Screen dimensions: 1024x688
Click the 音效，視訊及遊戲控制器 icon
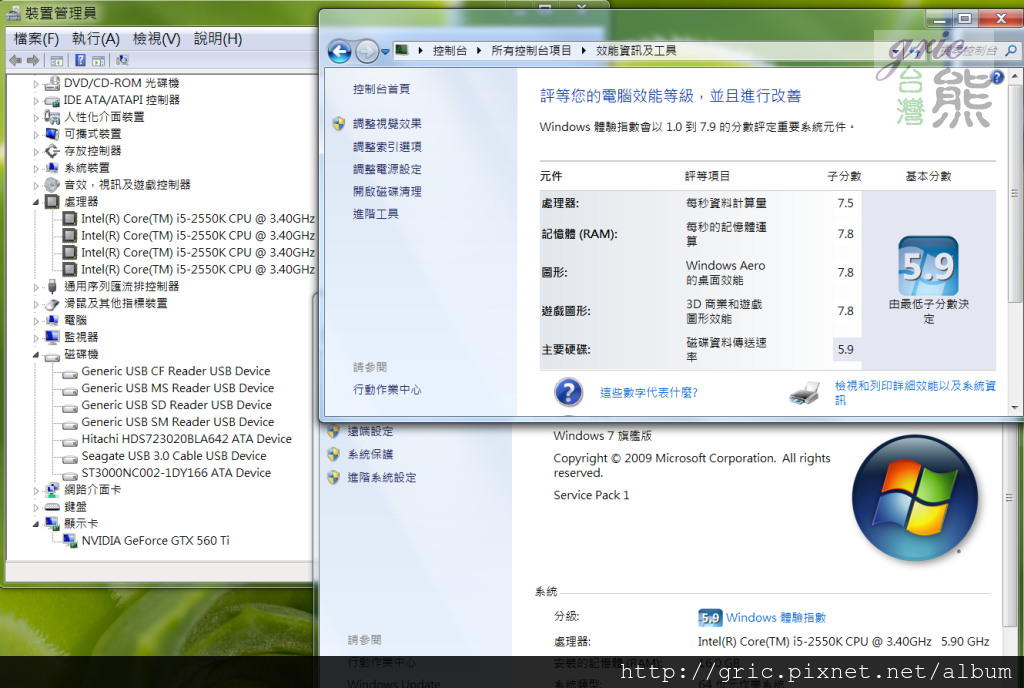coord(52,185)
